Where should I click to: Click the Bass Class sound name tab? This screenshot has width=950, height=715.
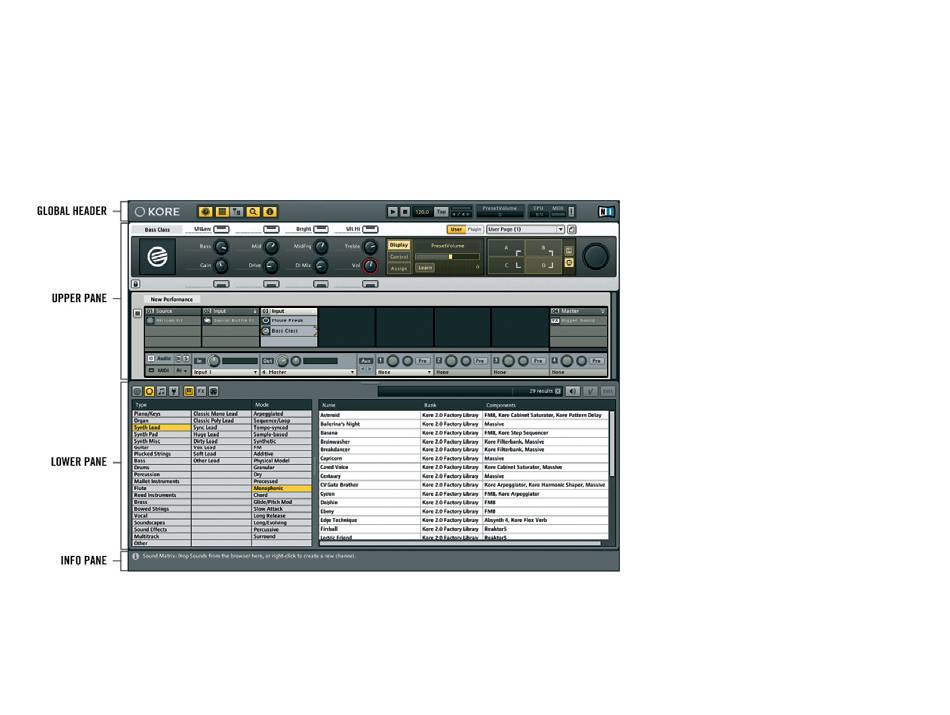157,230
